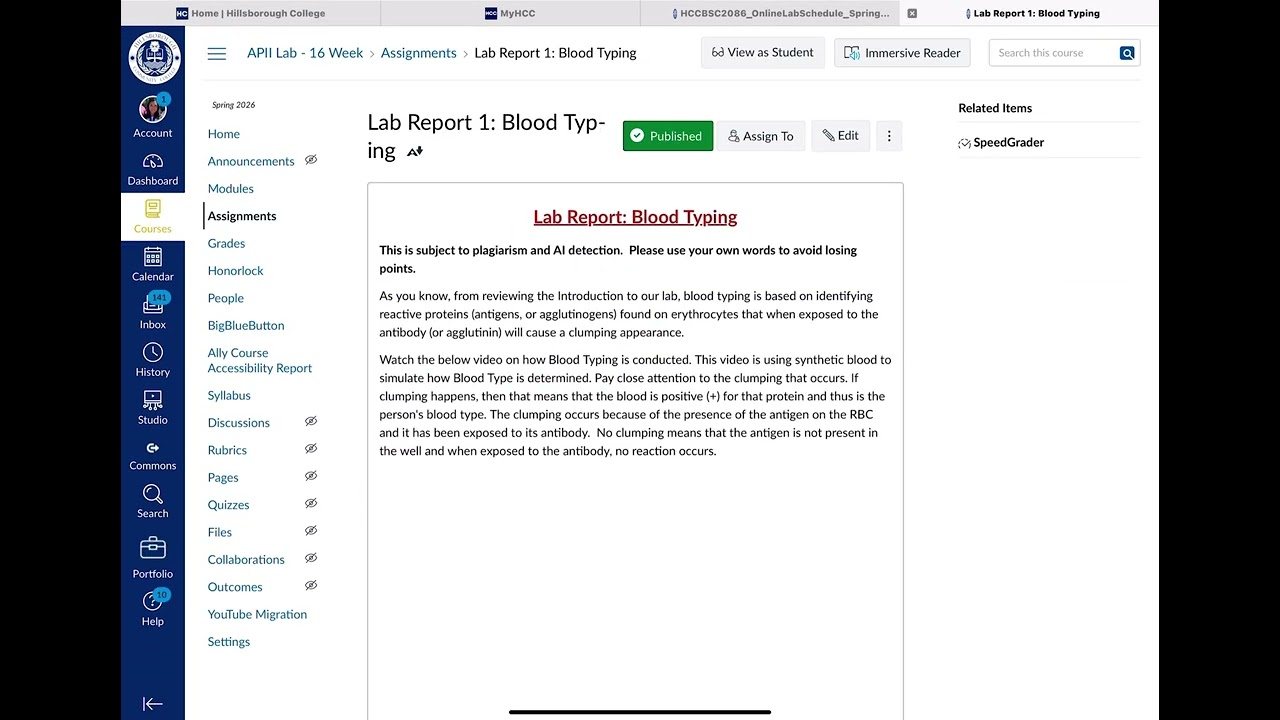Open the Calendar icon

tap(153, 257)
